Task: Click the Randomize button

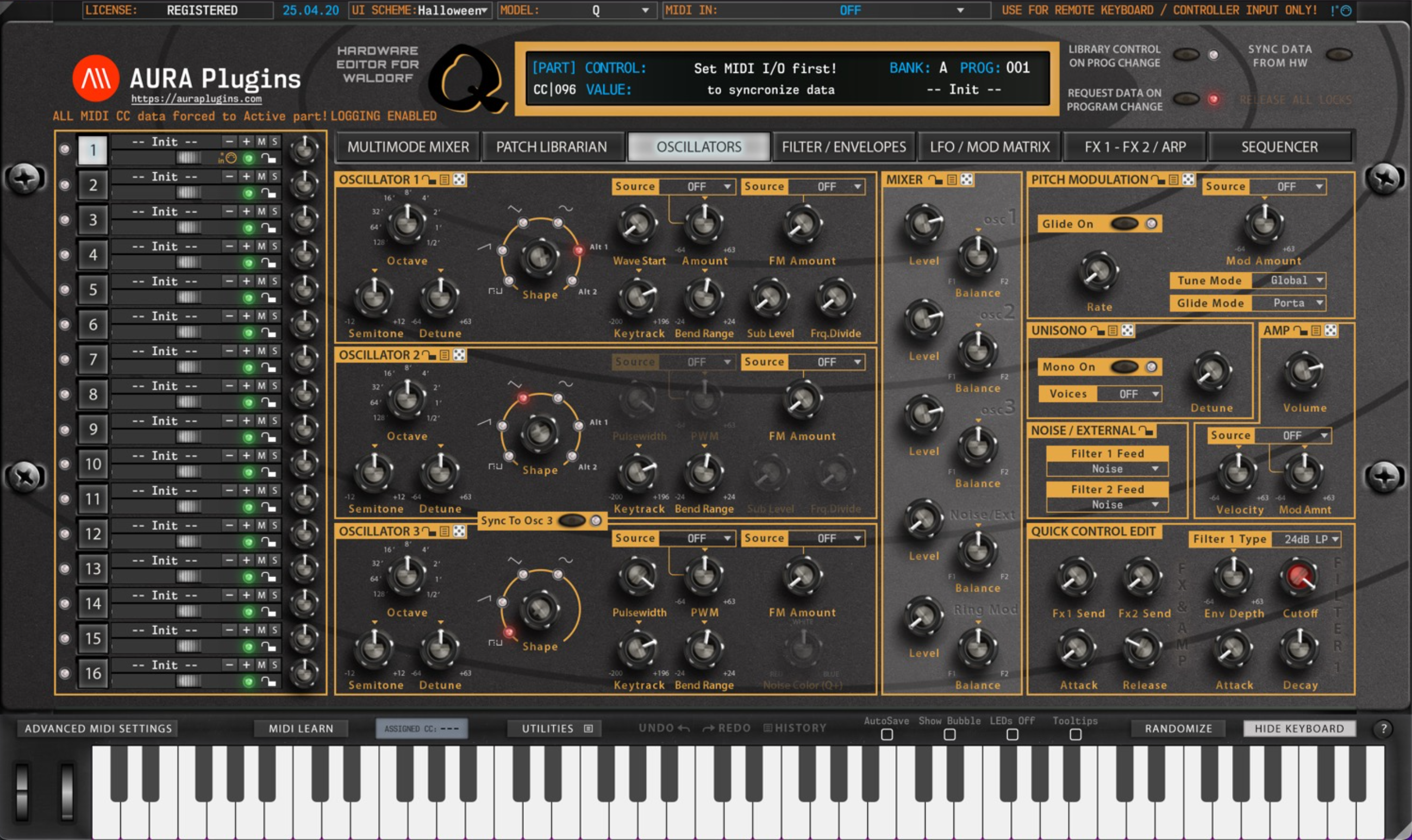Action: click(1178, 729)
